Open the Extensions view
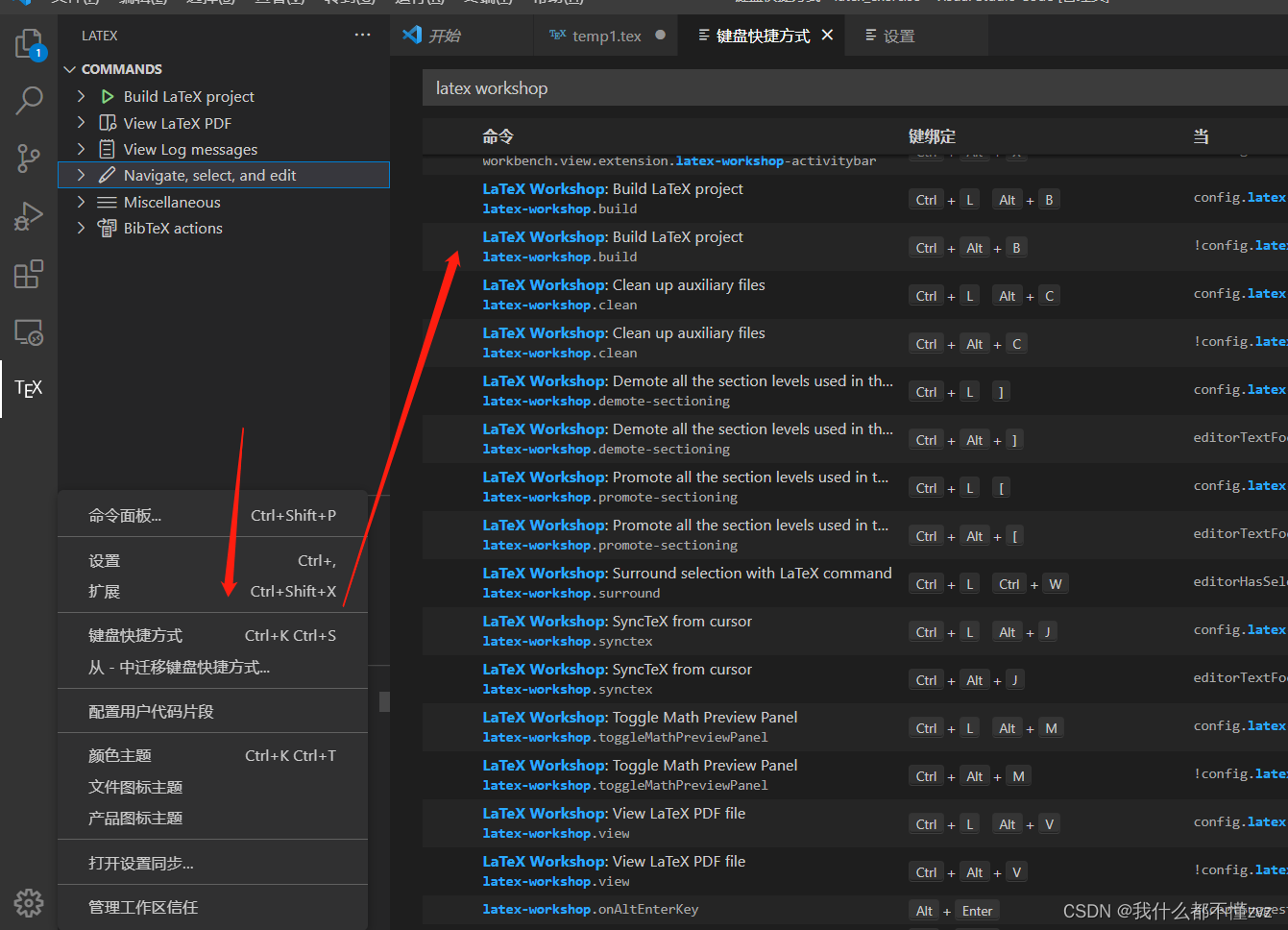The image size is (1288, 930). [x=29, y=275]
